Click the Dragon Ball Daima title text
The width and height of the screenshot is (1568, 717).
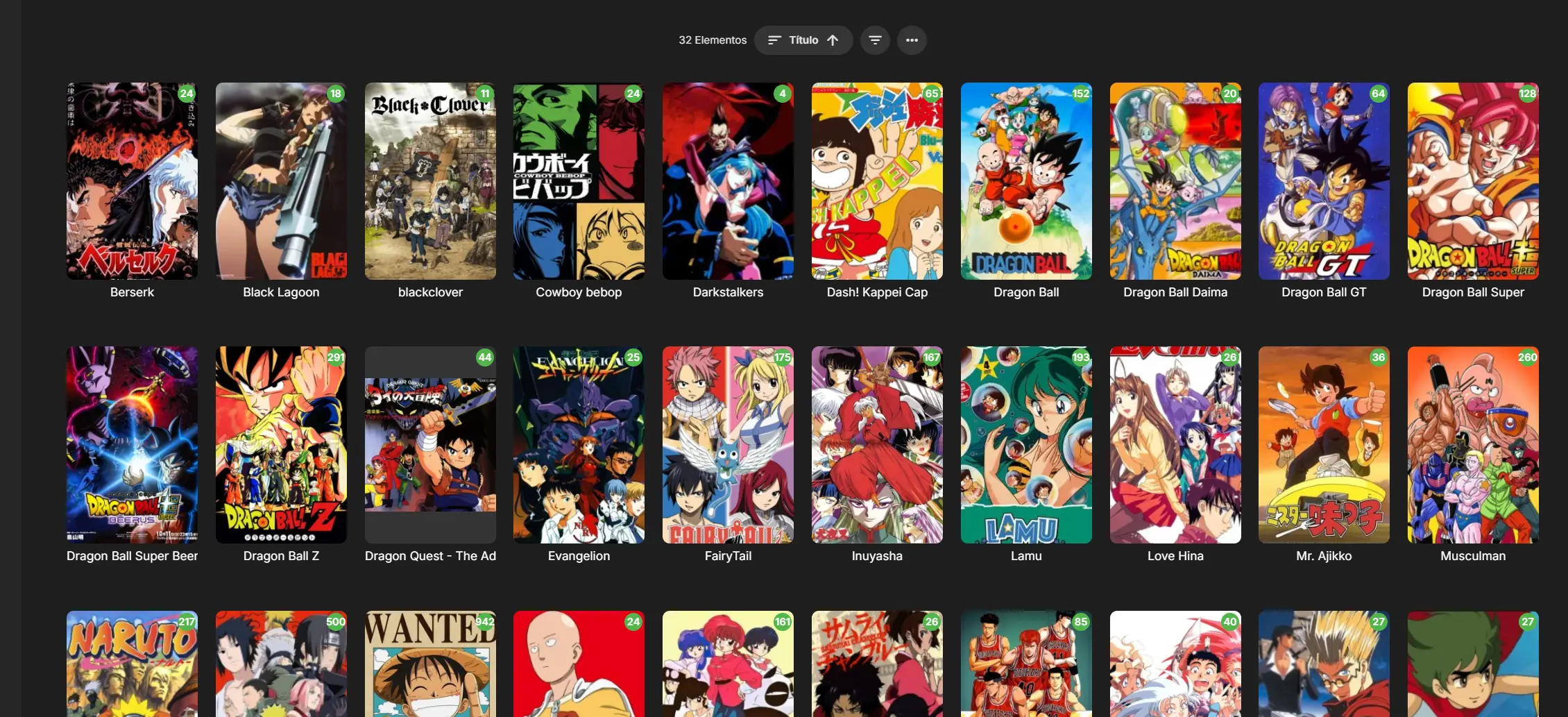pyautogui.click(x=1175, y=292)
